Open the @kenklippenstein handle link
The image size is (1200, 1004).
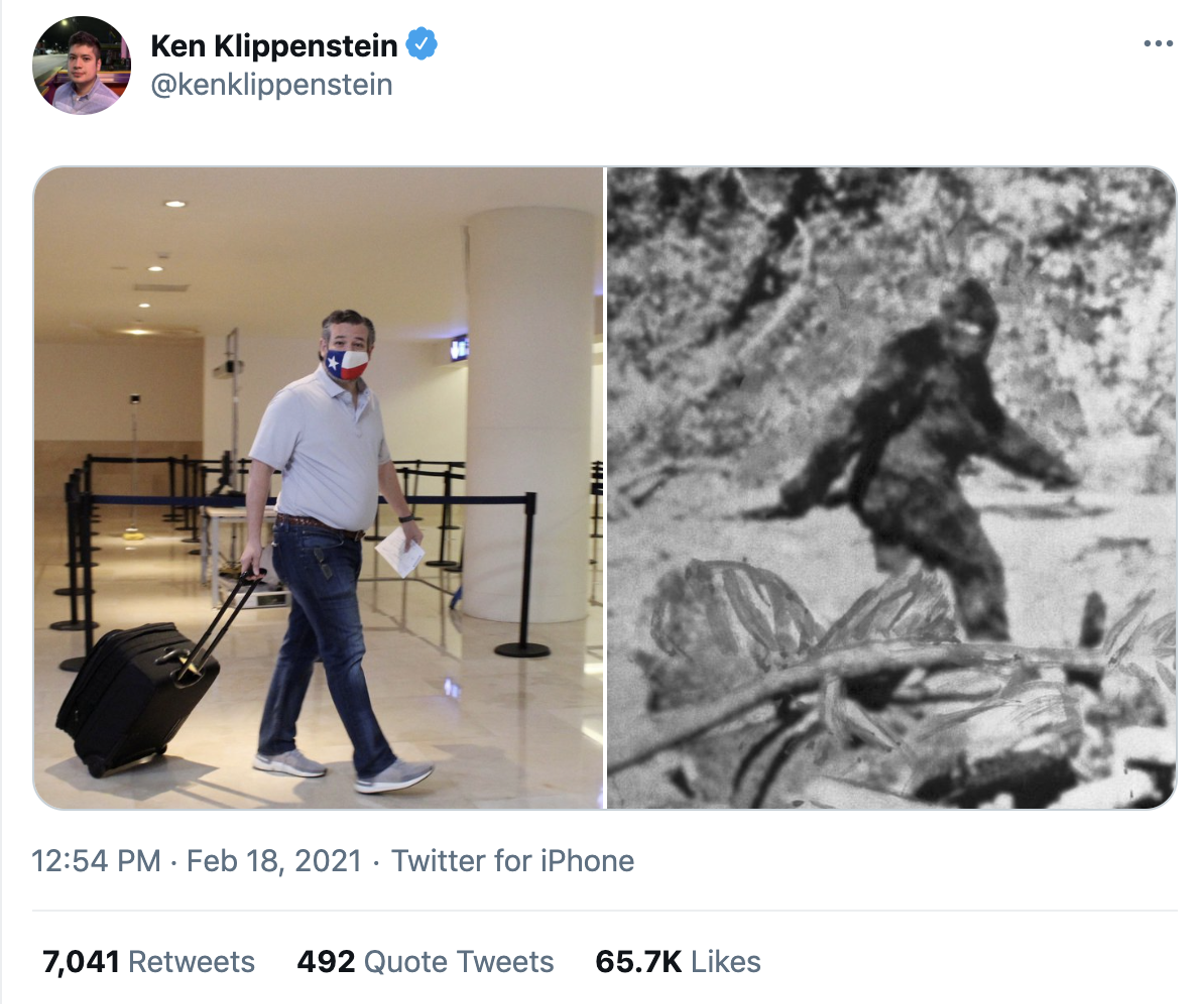point(271,86)
